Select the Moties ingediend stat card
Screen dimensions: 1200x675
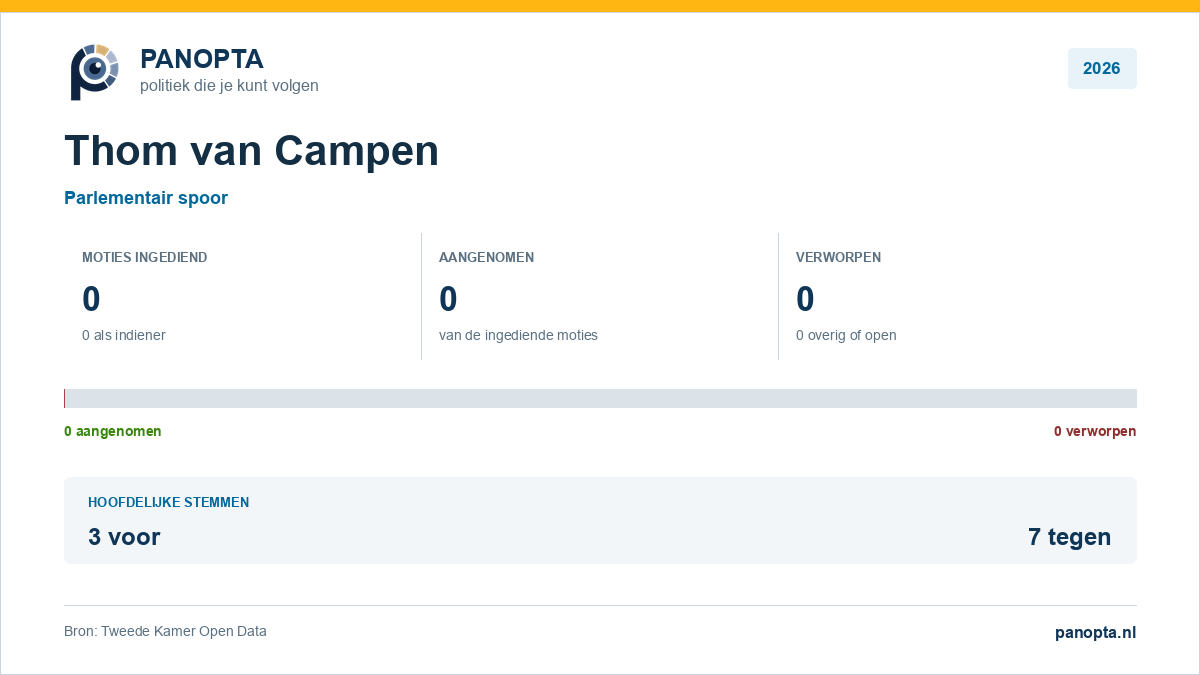coord(243,296)
